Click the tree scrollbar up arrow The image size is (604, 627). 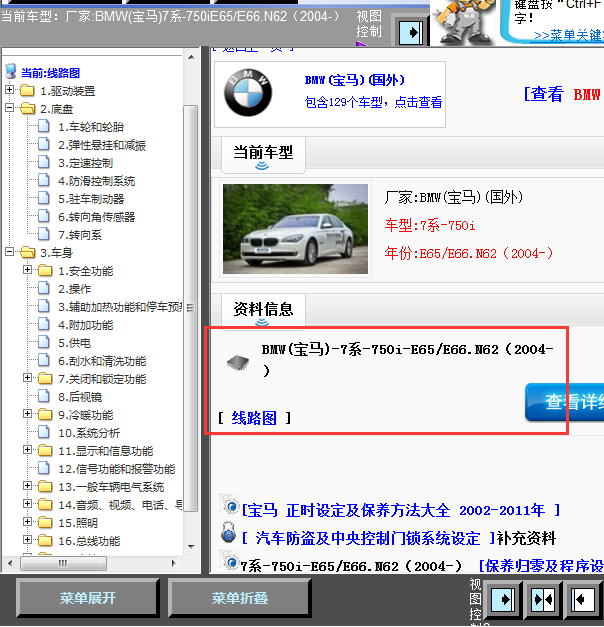pos(191,57)
